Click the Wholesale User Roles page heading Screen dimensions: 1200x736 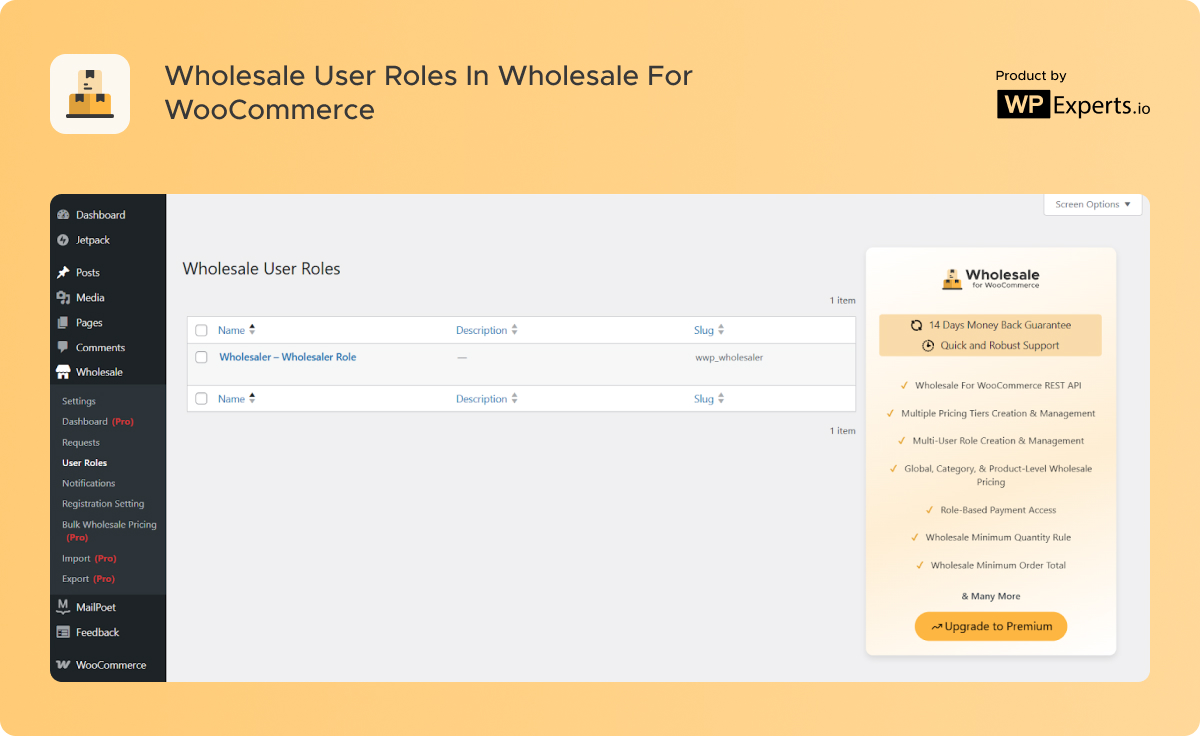tap(262, 269)
